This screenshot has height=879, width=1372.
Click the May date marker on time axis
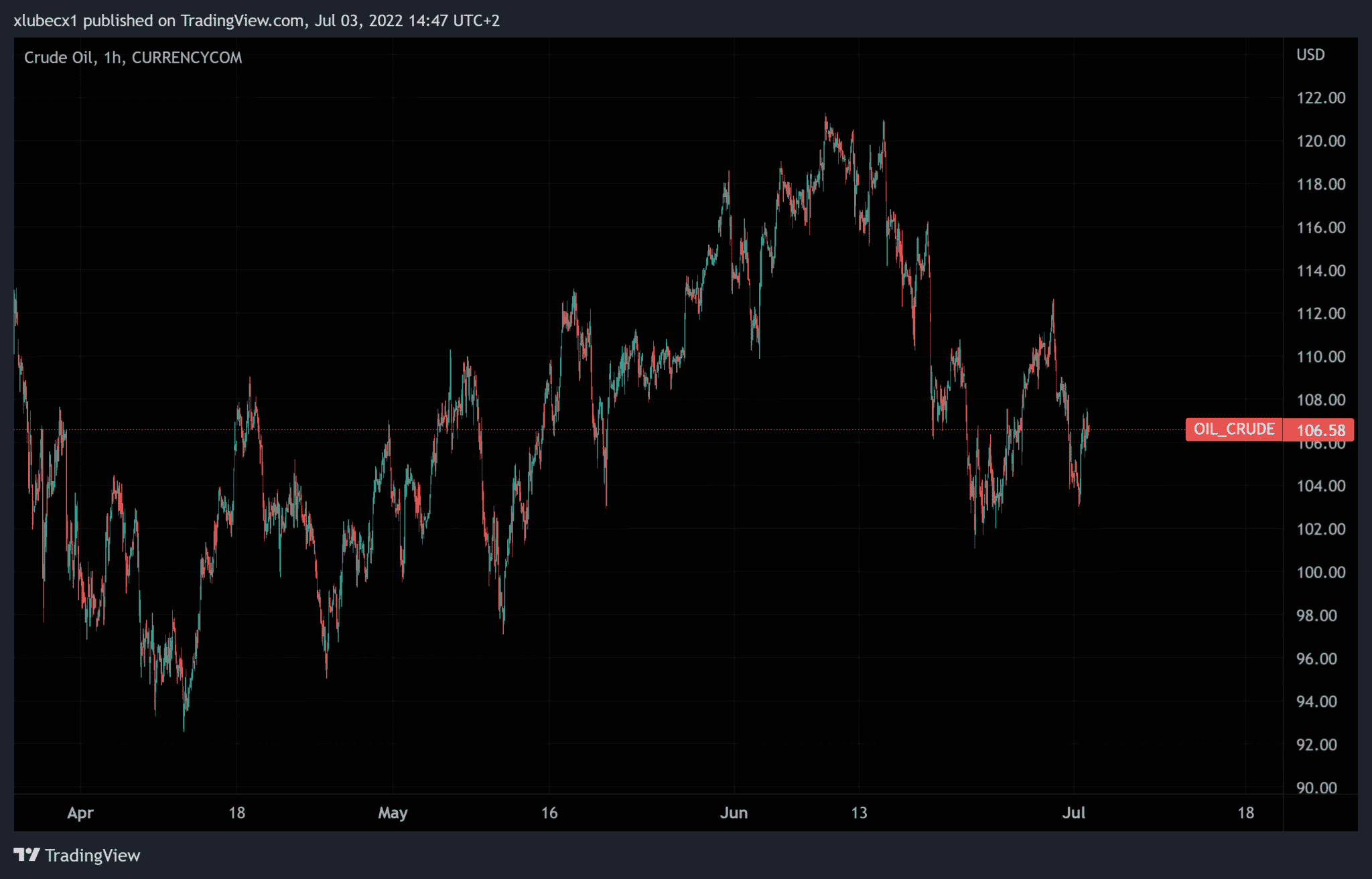pyautogui.click(x=393, y=813)
